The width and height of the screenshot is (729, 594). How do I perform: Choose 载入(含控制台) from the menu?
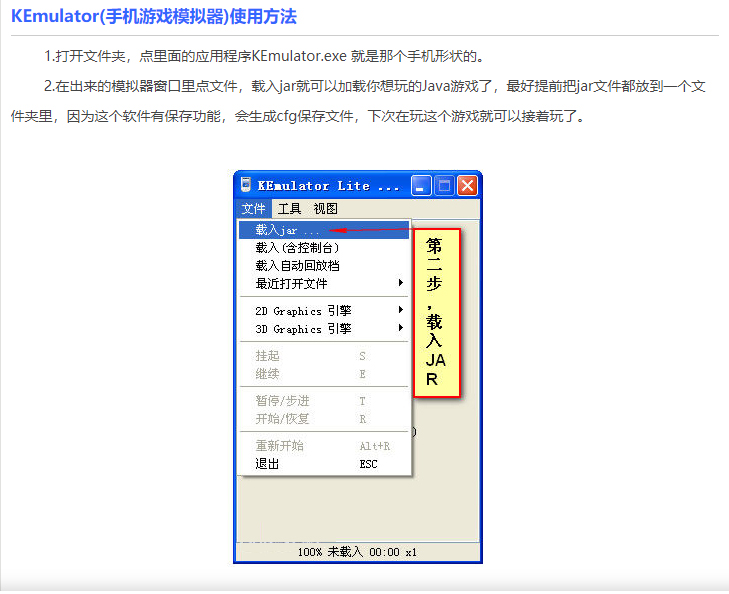(324, 248)
